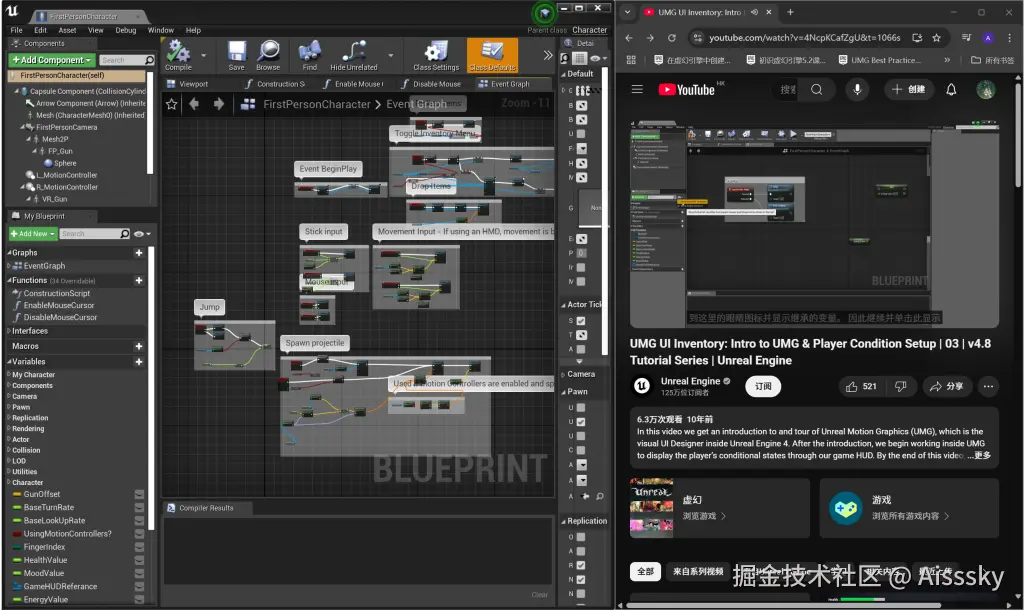
Task: Toggle GameHUDReferance variable visibility
Action: point(139,586)
